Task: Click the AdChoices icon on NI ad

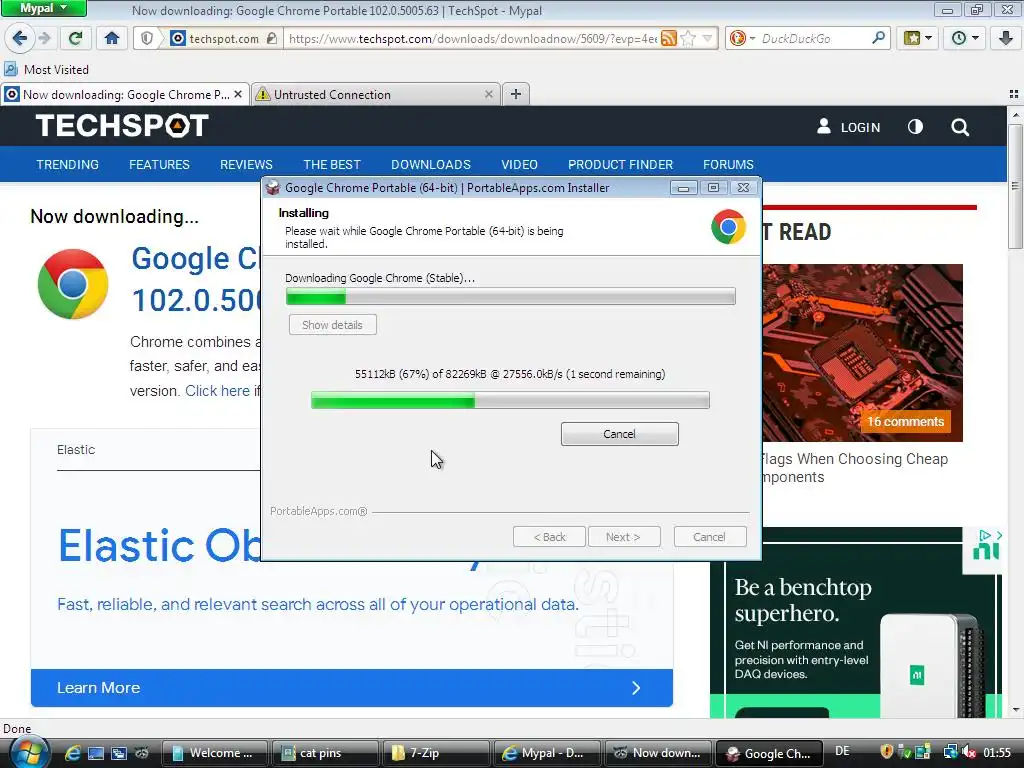Action: coord(985,535)
